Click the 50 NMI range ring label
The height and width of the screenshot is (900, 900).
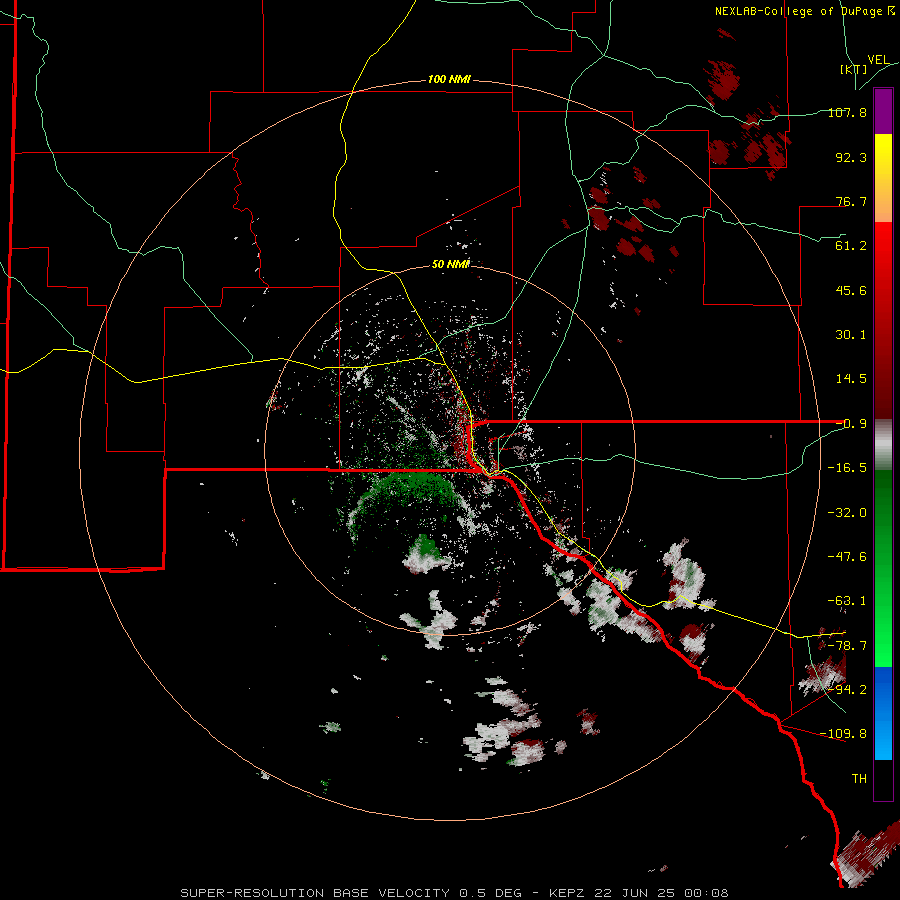pyautogui.click(x=450, y=264)
